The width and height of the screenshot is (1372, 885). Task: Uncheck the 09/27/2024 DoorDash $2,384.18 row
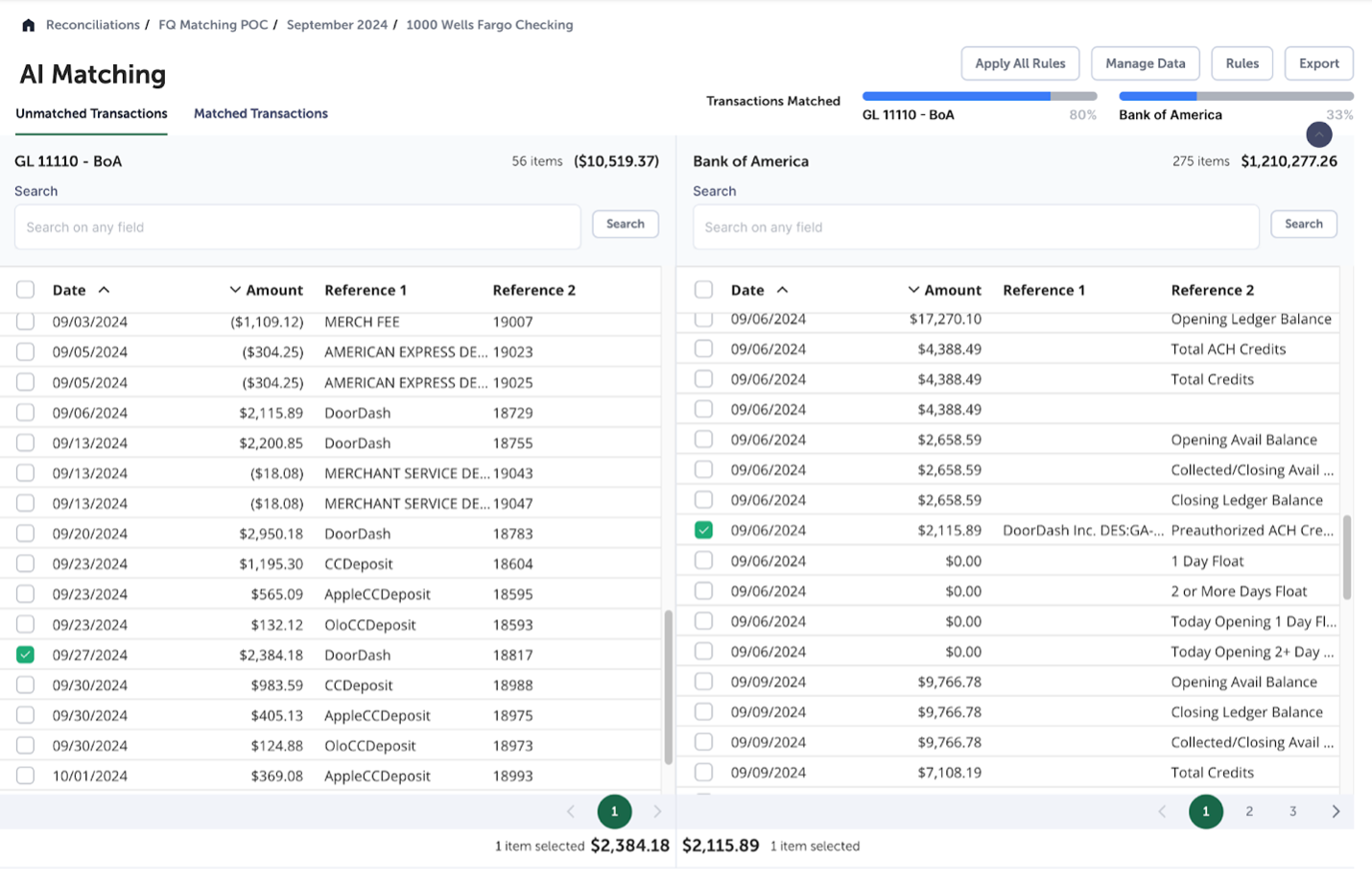[x=26, y=655]
